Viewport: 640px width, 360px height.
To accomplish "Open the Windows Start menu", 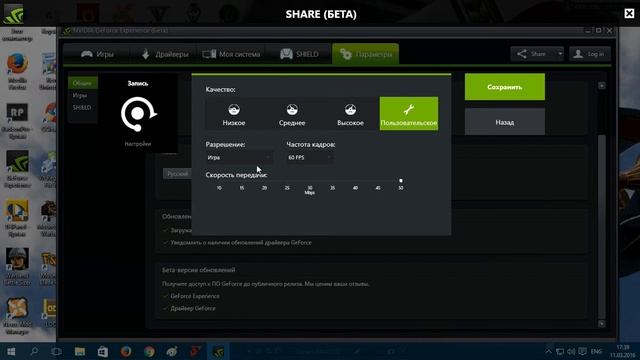I will coord(11,351).
